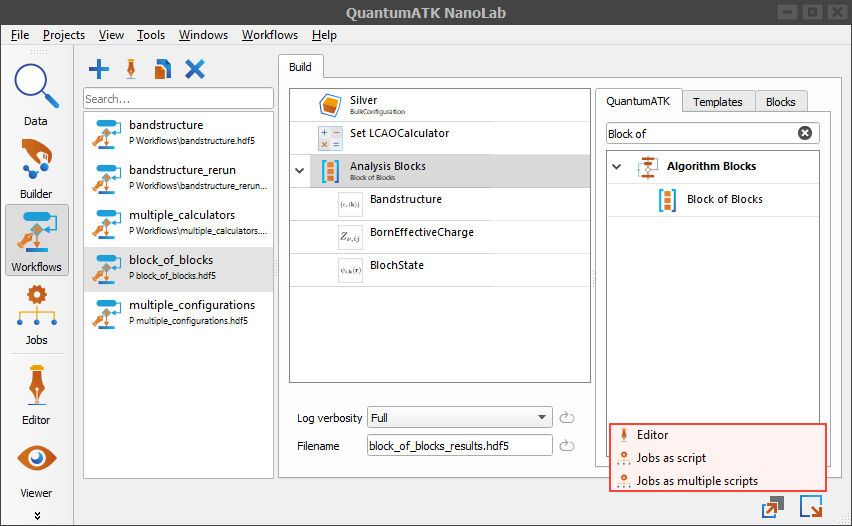This screenshot has width=852, height=526.
Task: Reset Log verbosity to default
Action: coord(567,417)
